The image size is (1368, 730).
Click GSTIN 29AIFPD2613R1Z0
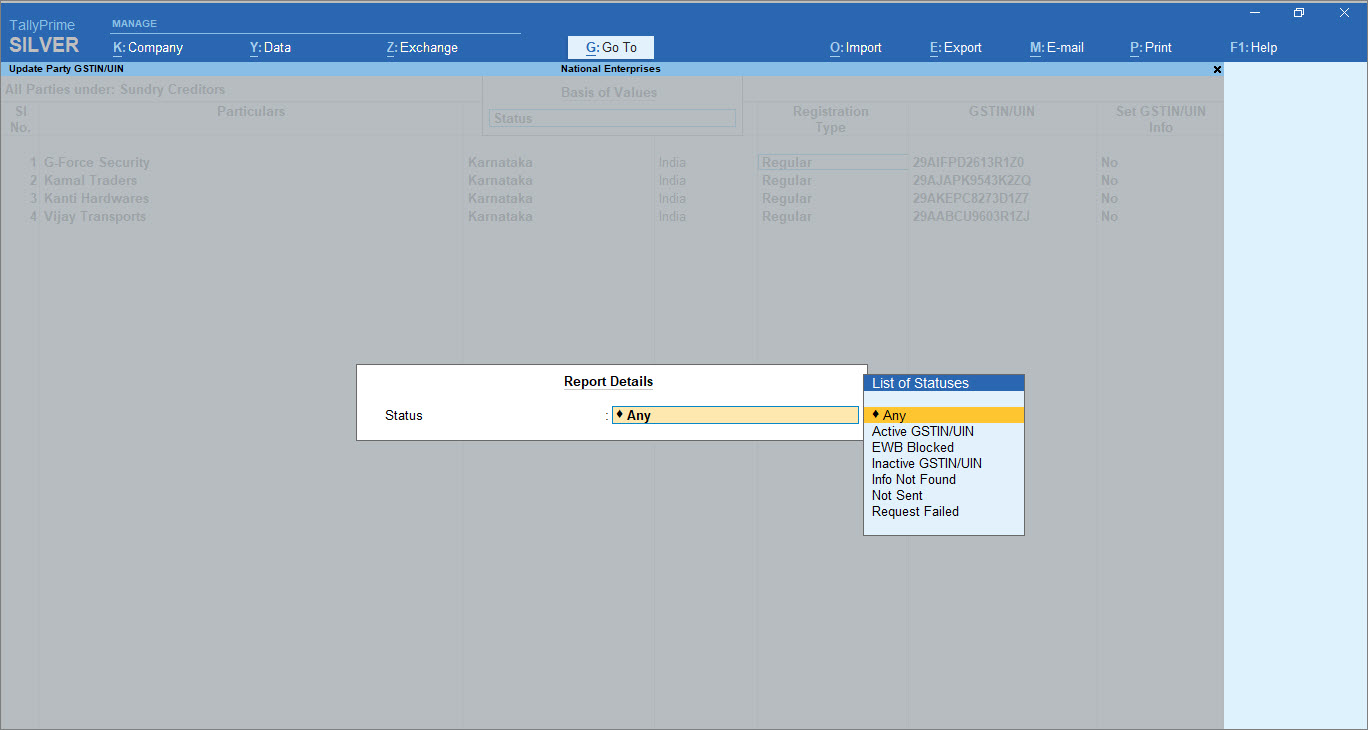[x=969, y=162]
